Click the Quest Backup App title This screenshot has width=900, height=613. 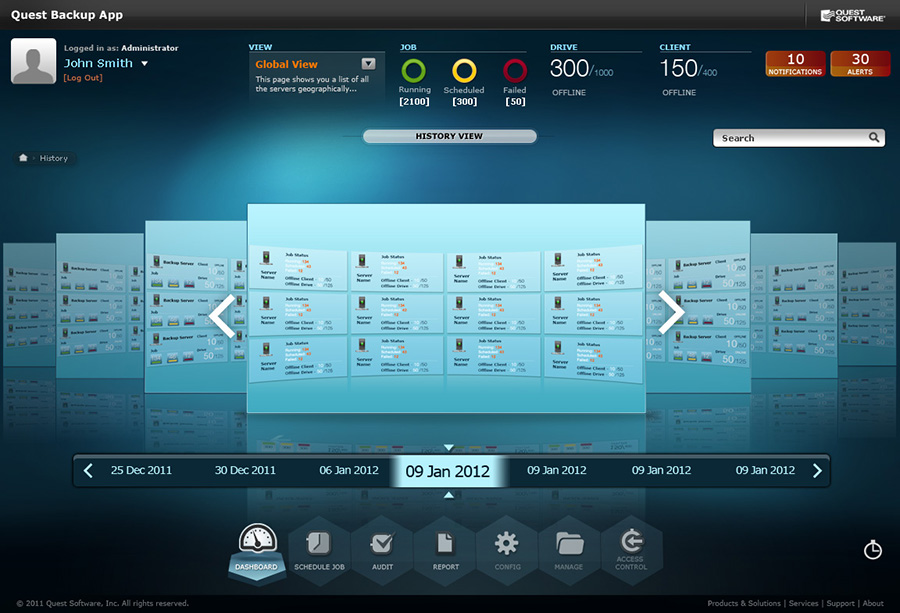point(67,15)
